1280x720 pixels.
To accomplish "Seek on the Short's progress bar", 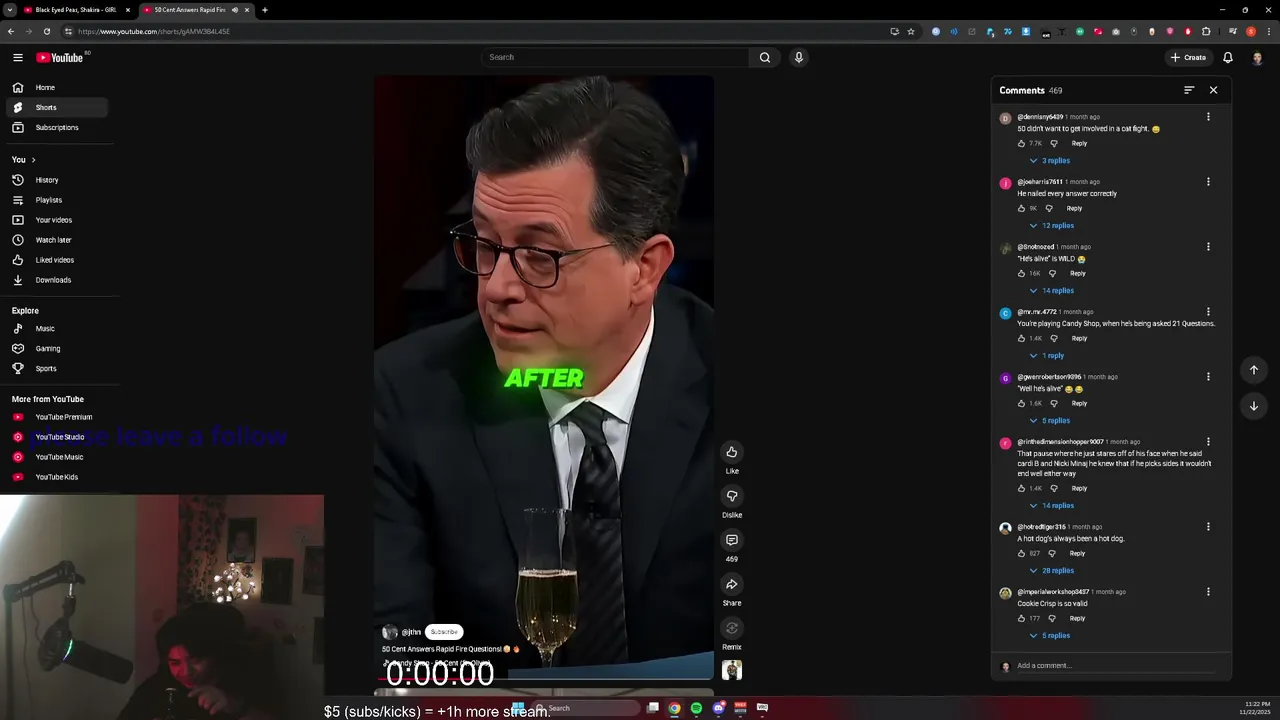I will coord(544,677).
